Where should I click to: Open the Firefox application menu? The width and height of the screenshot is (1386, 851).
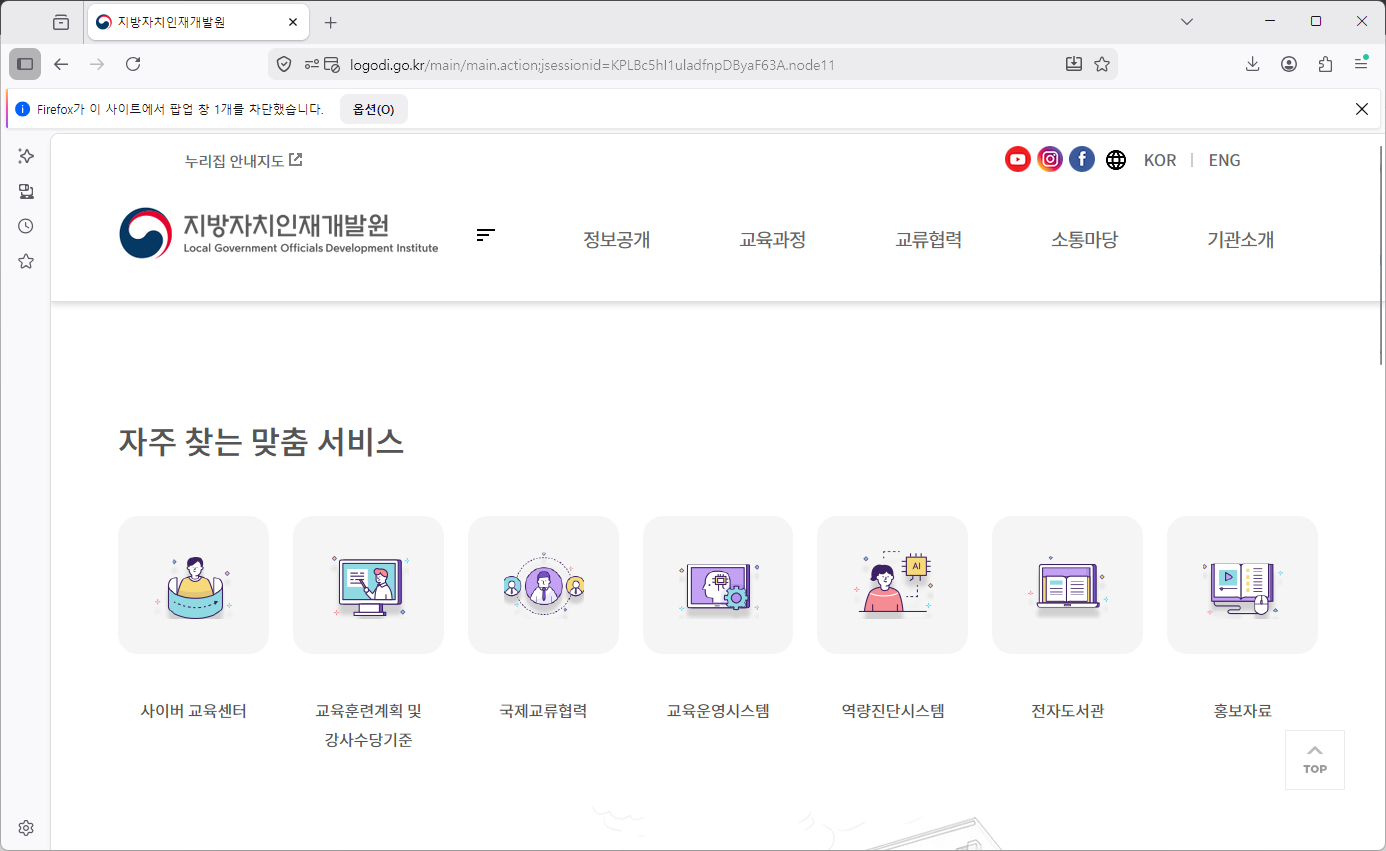pyautogui.click(x=1361, y=64)
